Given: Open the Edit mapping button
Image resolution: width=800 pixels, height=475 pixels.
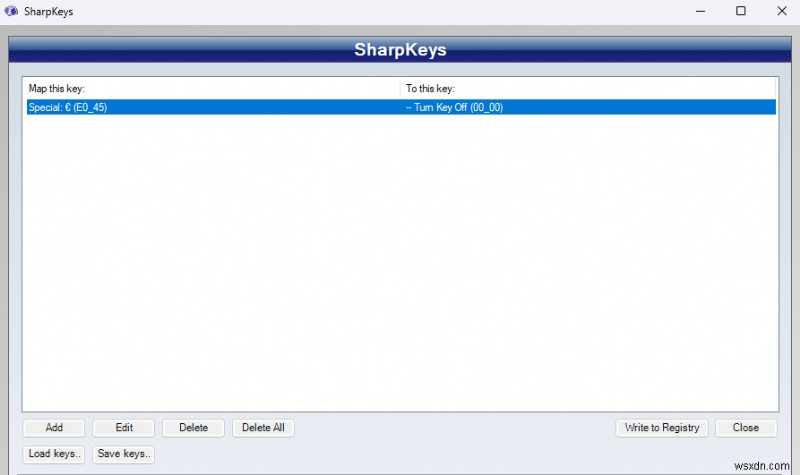Looking at the screenshot, I should point(123,428).
